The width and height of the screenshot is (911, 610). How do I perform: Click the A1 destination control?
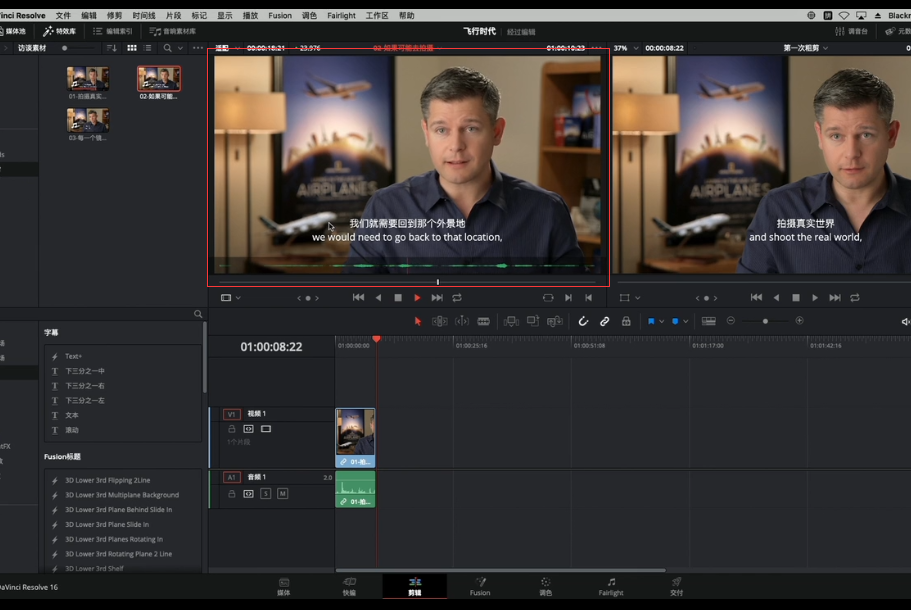coord(231,477)
